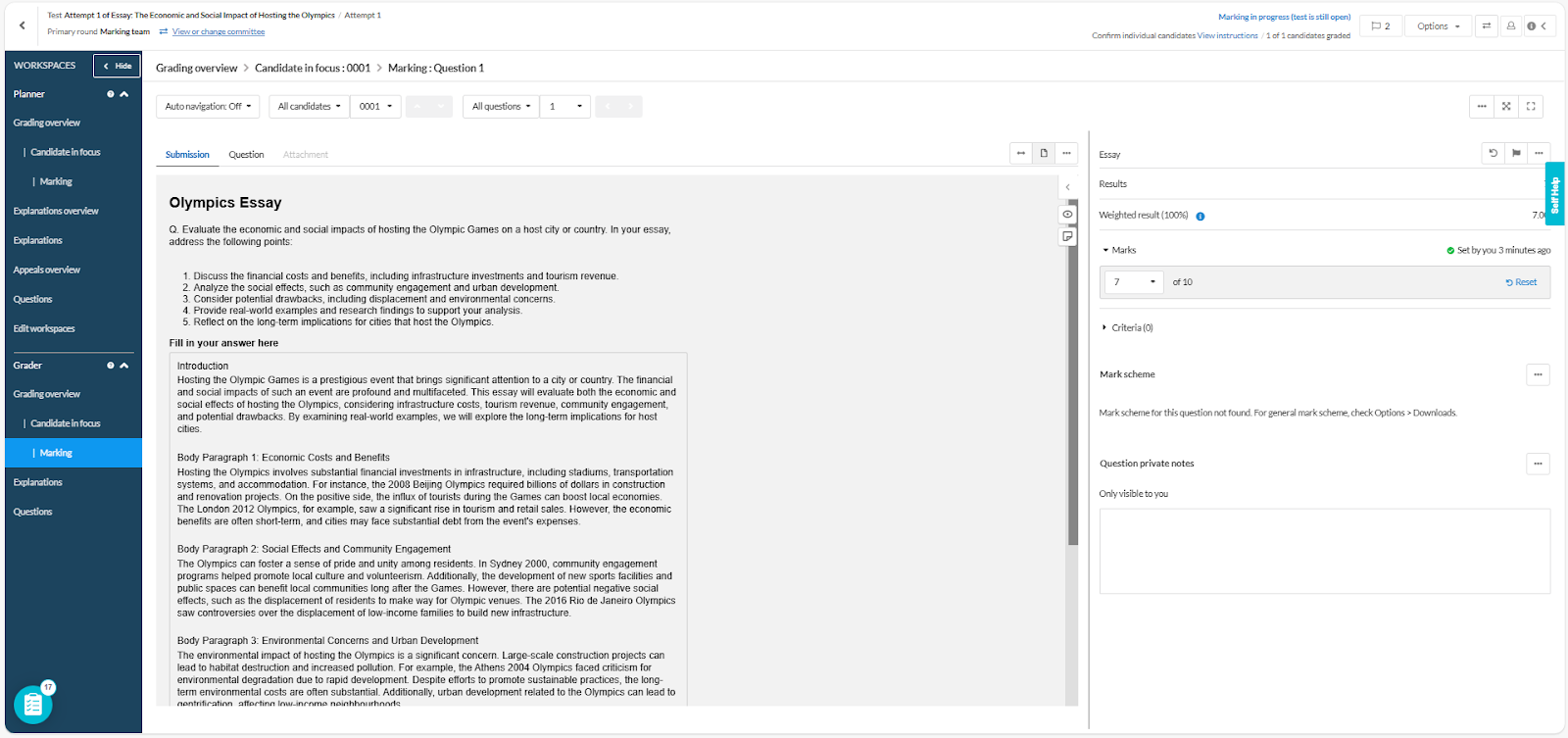Expand Criteria (0) section
This screenshot has width=1568, height=738.
pyautogui.click(x=1127, y=328)
